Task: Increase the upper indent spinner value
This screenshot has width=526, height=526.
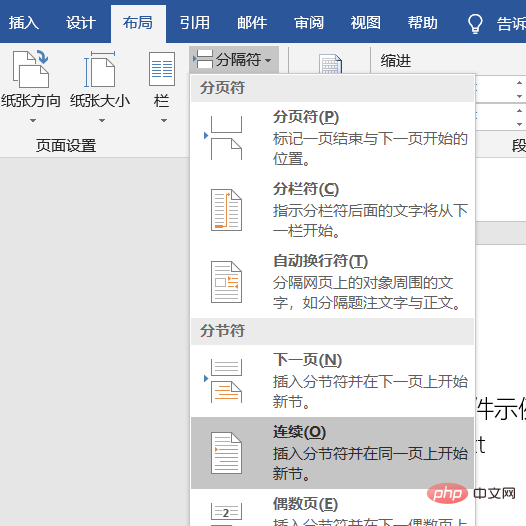Action: 519,83
